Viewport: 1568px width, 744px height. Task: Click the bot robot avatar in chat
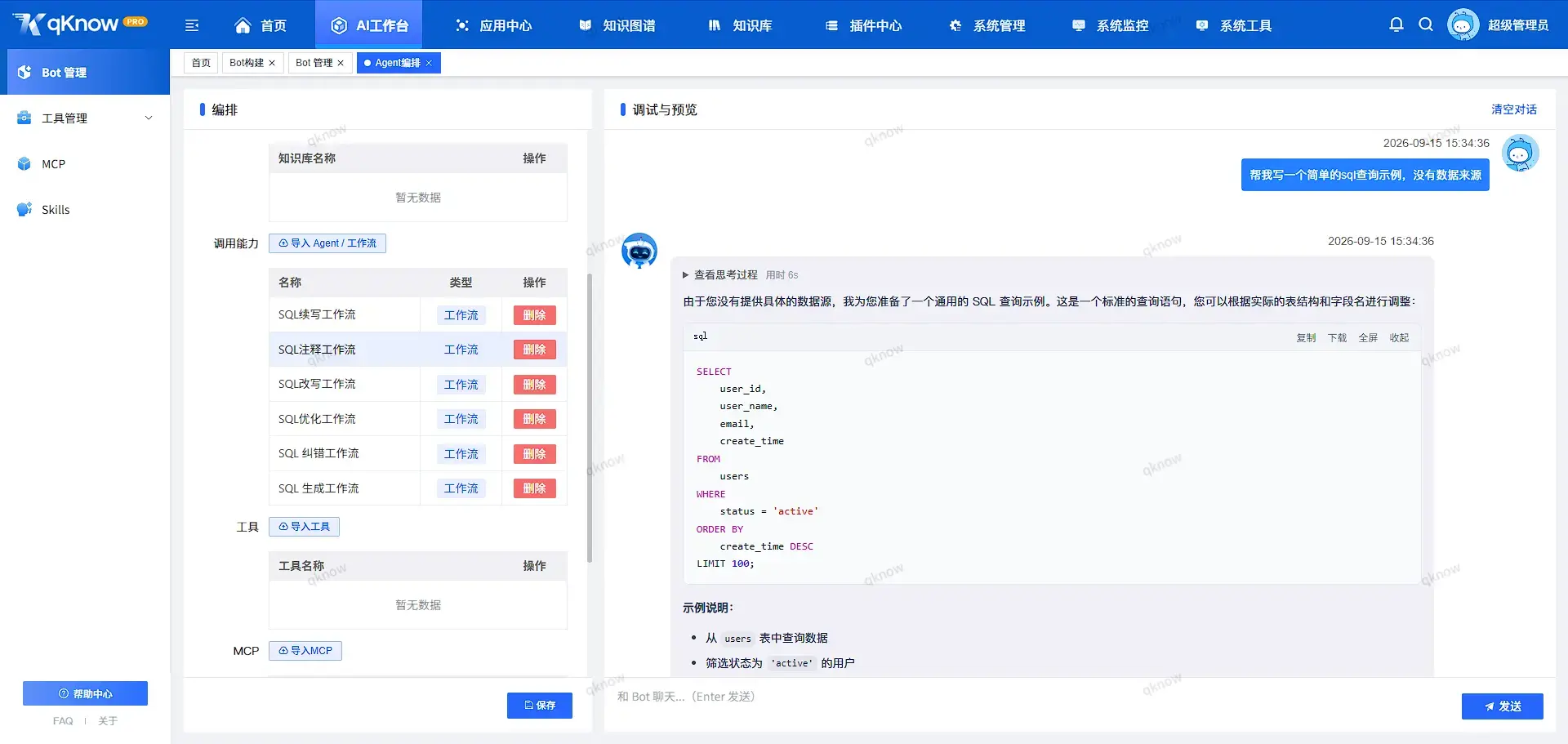(x=639, y=252)
